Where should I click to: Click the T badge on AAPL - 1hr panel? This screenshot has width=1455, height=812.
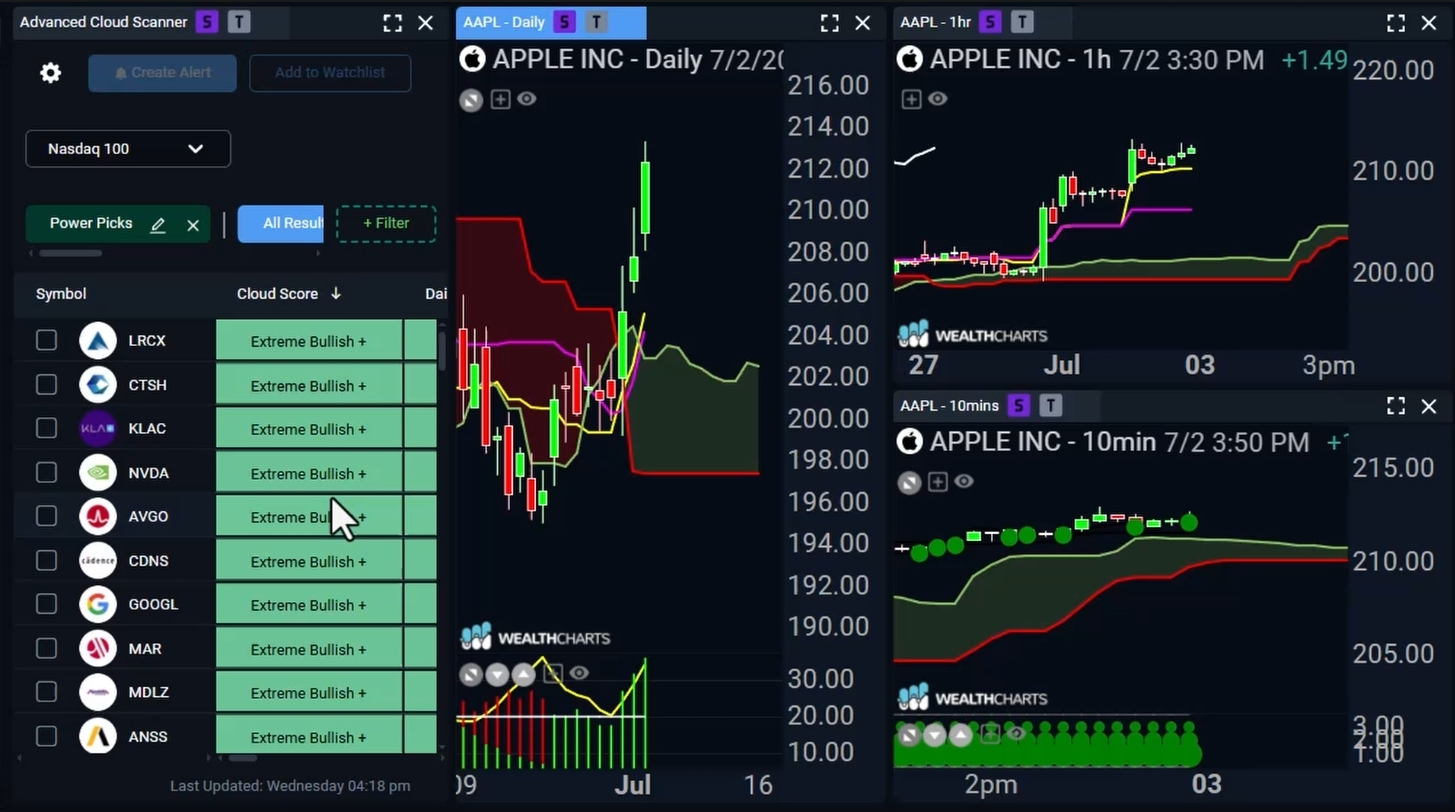(1022, 22)
